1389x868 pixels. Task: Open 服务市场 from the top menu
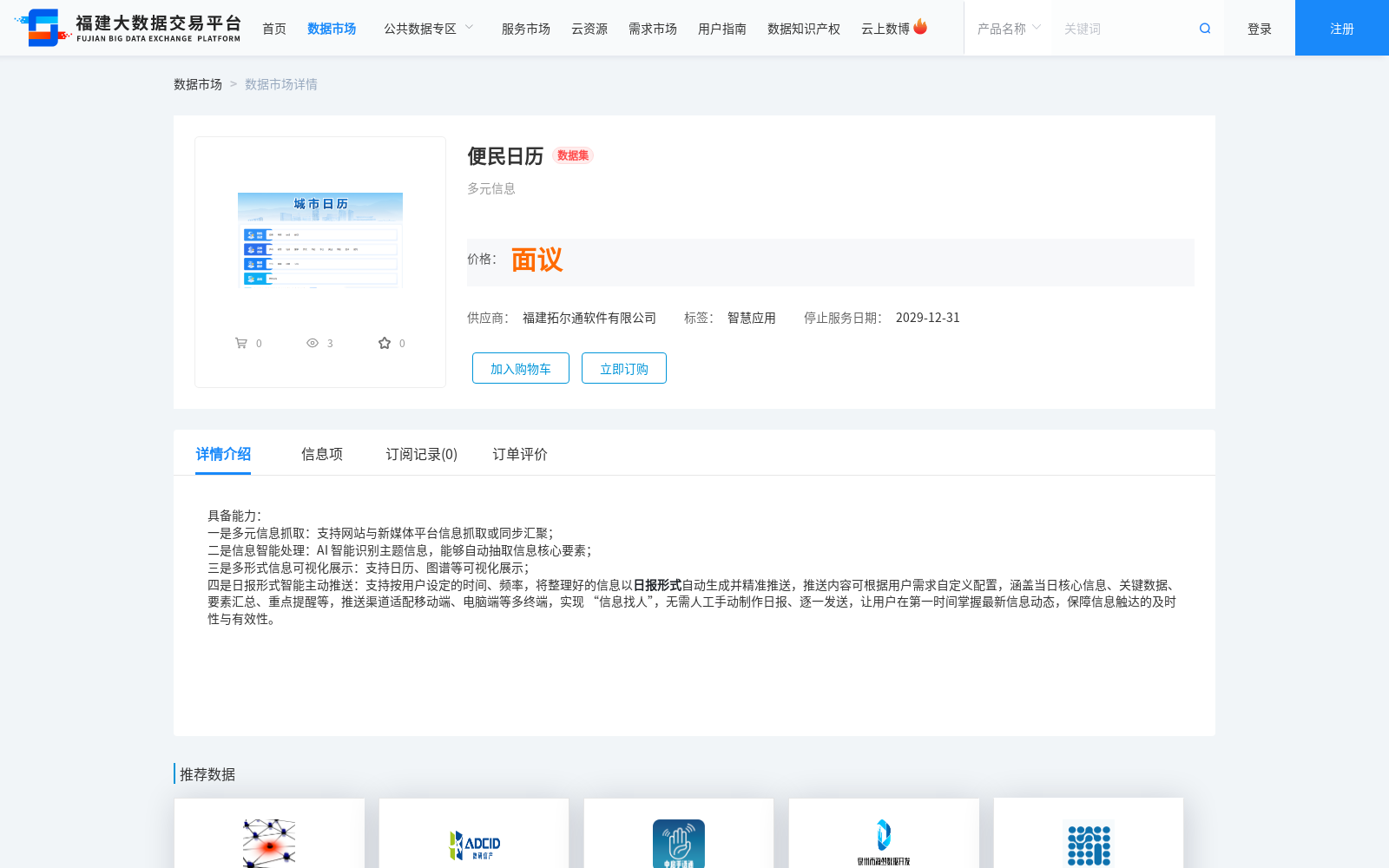pos(526,29)
